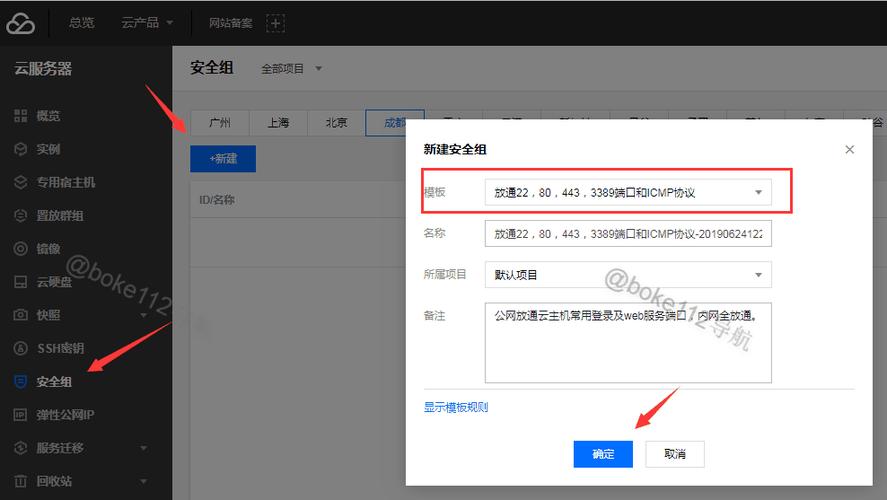Image resolution: width=887 pixels, height=500 pixels.
Task: Click the 实例 cube icon in sidebar
Action: 20,149
